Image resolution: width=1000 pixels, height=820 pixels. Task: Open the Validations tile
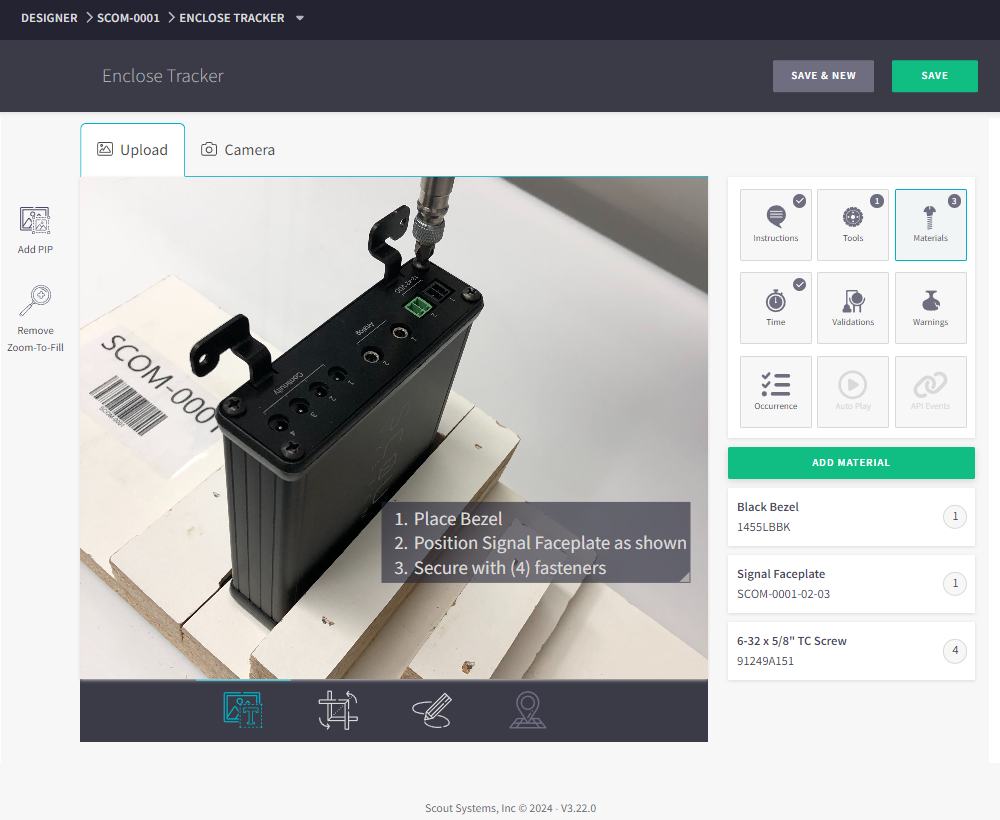(x=853, y=308)
